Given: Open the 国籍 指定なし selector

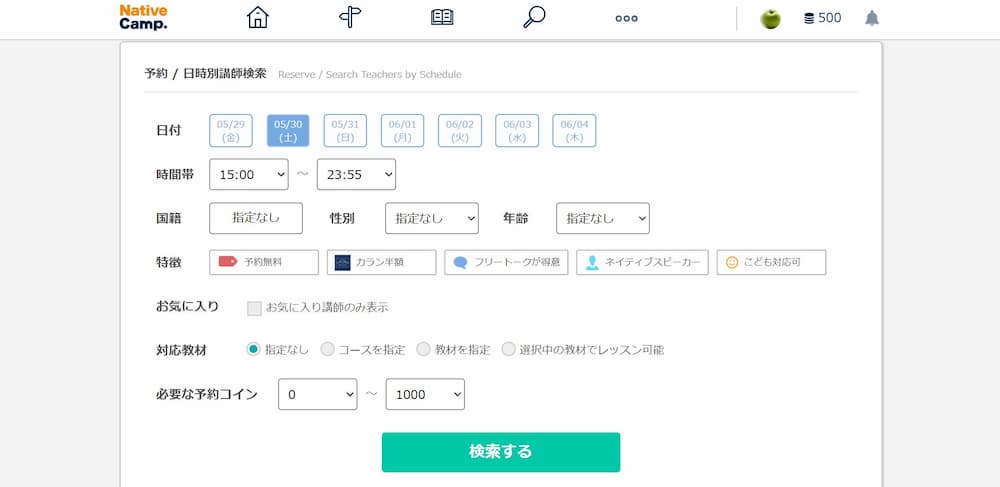Looking at the screenshot, I should (256, 218).
